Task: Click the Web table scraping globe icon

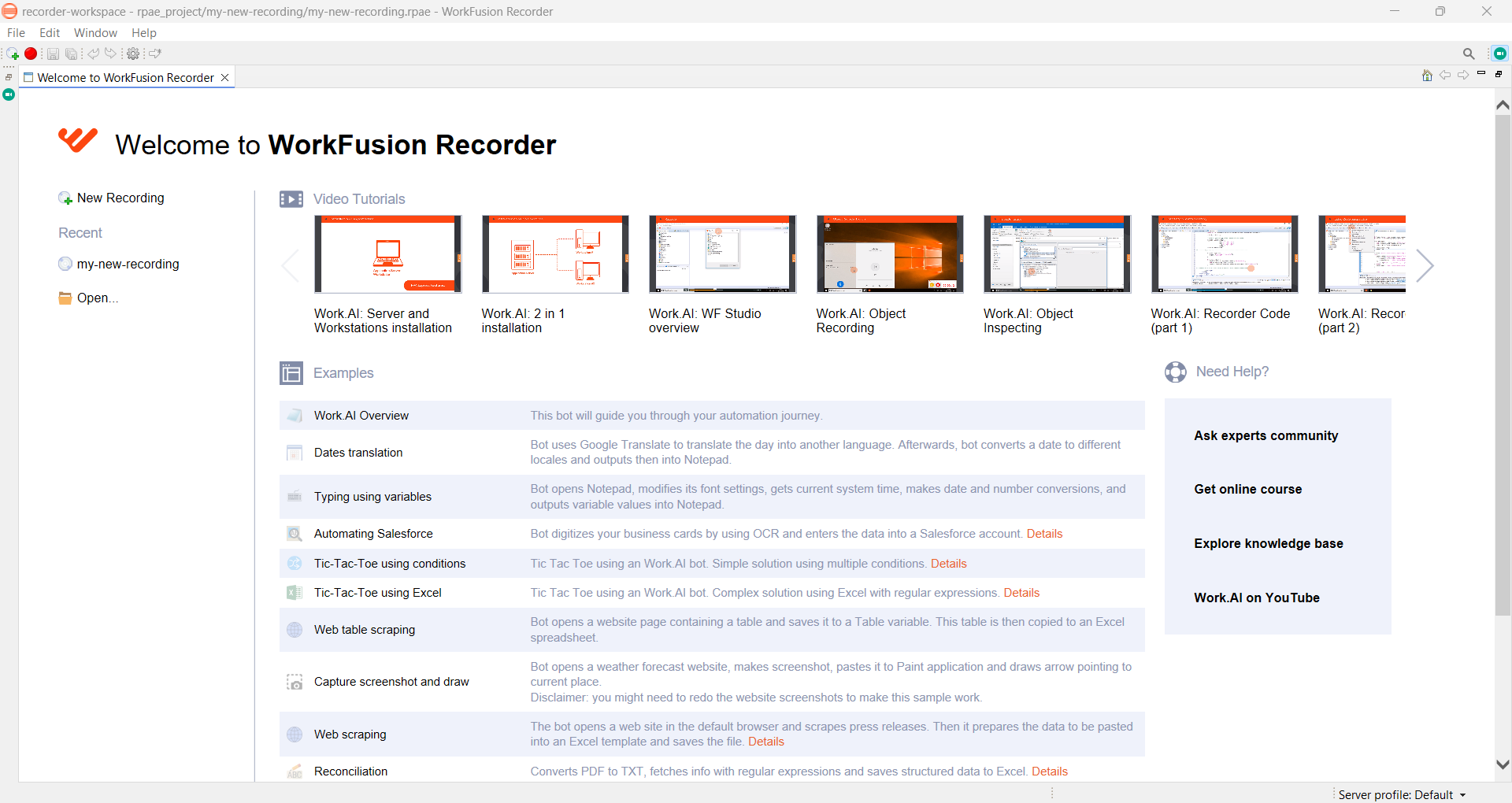Action: [x=295, y=630]
